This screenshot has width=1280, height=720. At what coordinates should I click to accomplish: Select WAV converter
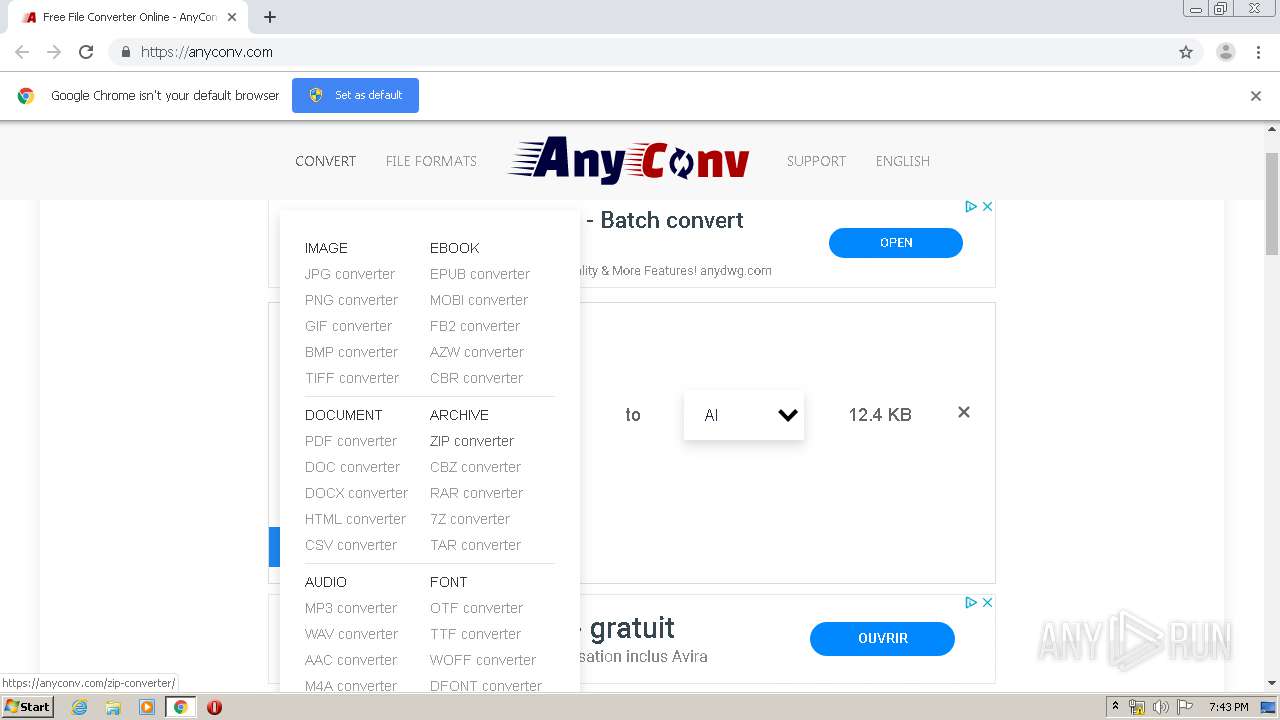click(x=351, y=634)
